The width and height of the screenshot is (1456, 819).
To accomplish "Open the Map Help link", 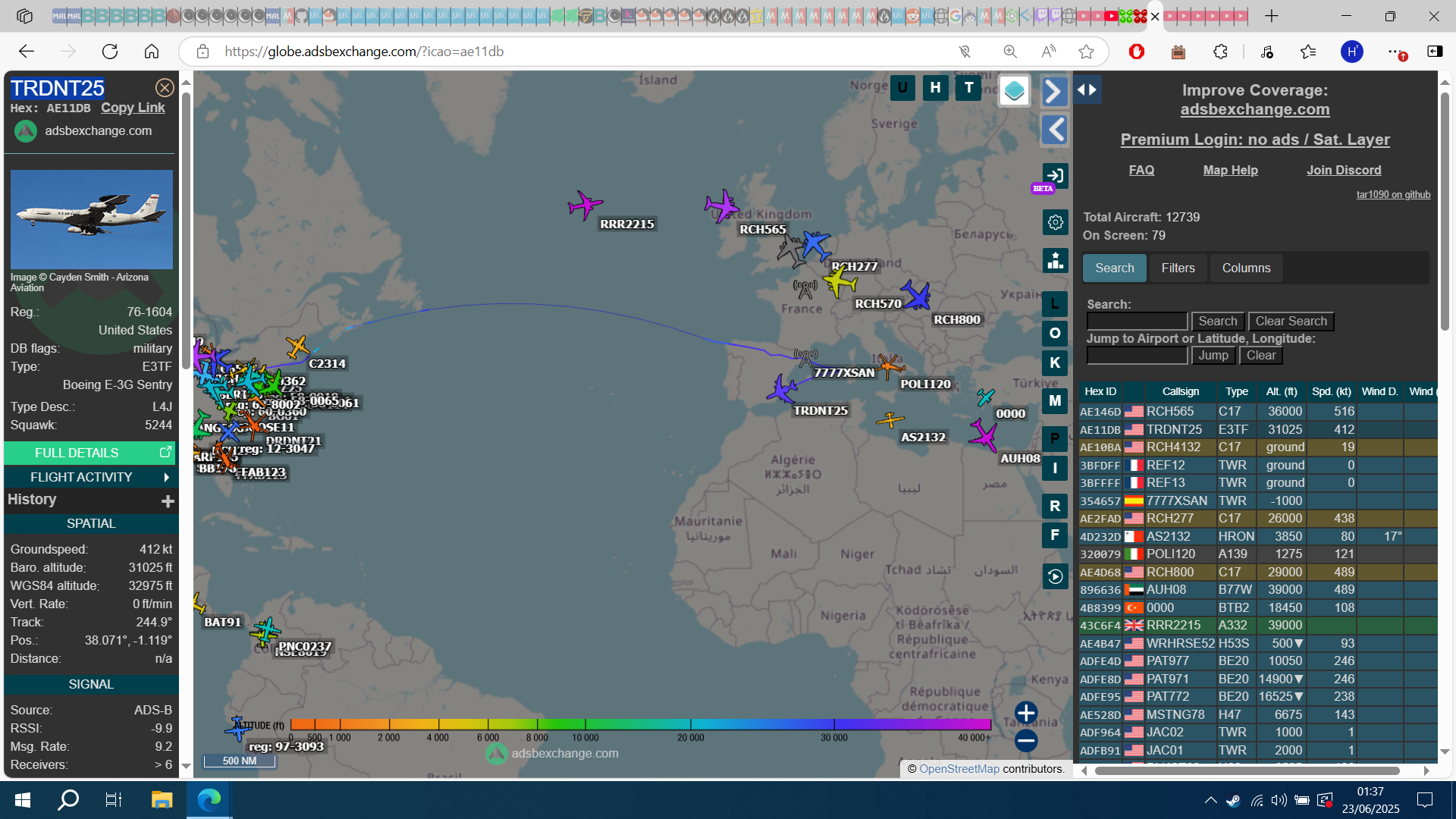I will 1230,171.
